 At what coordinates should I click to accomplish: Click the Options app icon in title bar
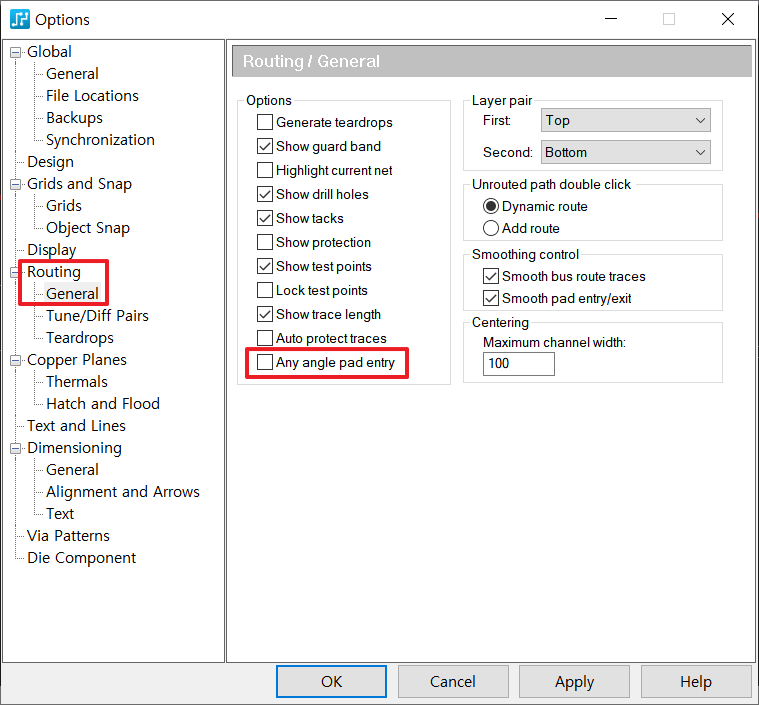[20, 19]
